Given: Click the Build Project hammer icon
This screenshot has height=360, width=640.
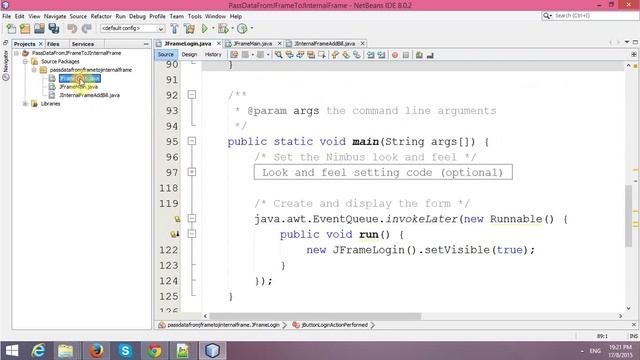Looking at the screenshot, I should [174, 29].
